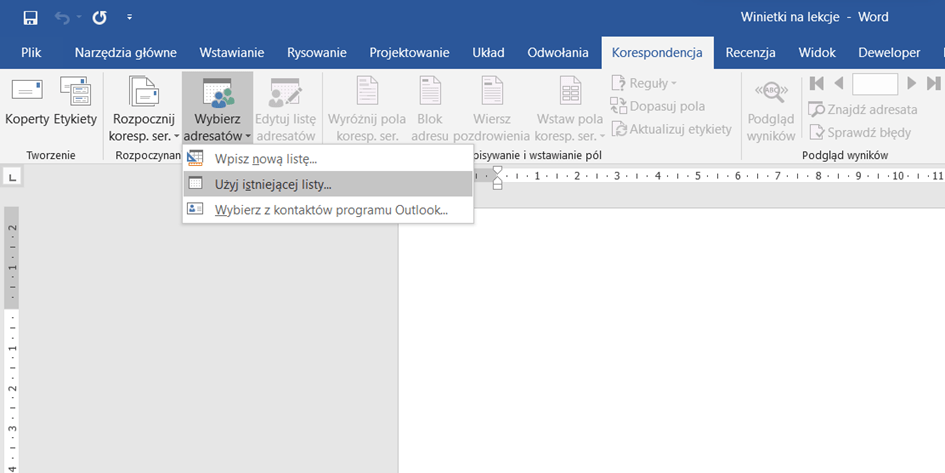The height and width of the screenshot is (473, 945).
Task: Switch to the Wstawianie tab
Action: click(232, 53)
